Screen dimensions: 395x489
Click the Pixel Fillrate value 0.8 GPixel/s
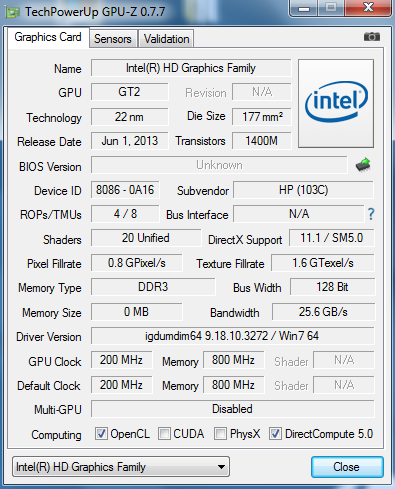point(137,263)
